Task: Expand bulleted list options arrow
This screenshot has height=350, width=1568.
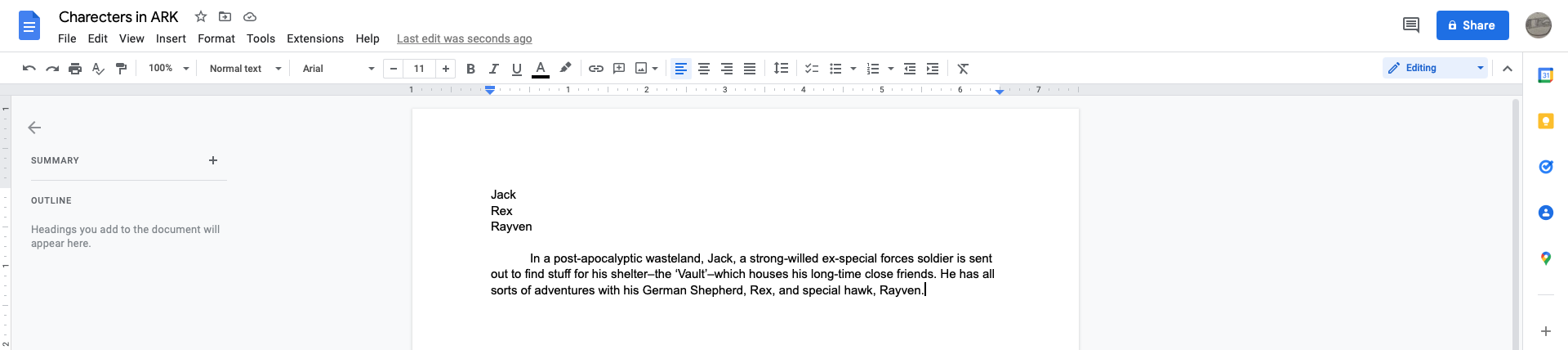Action: [853, 69]
